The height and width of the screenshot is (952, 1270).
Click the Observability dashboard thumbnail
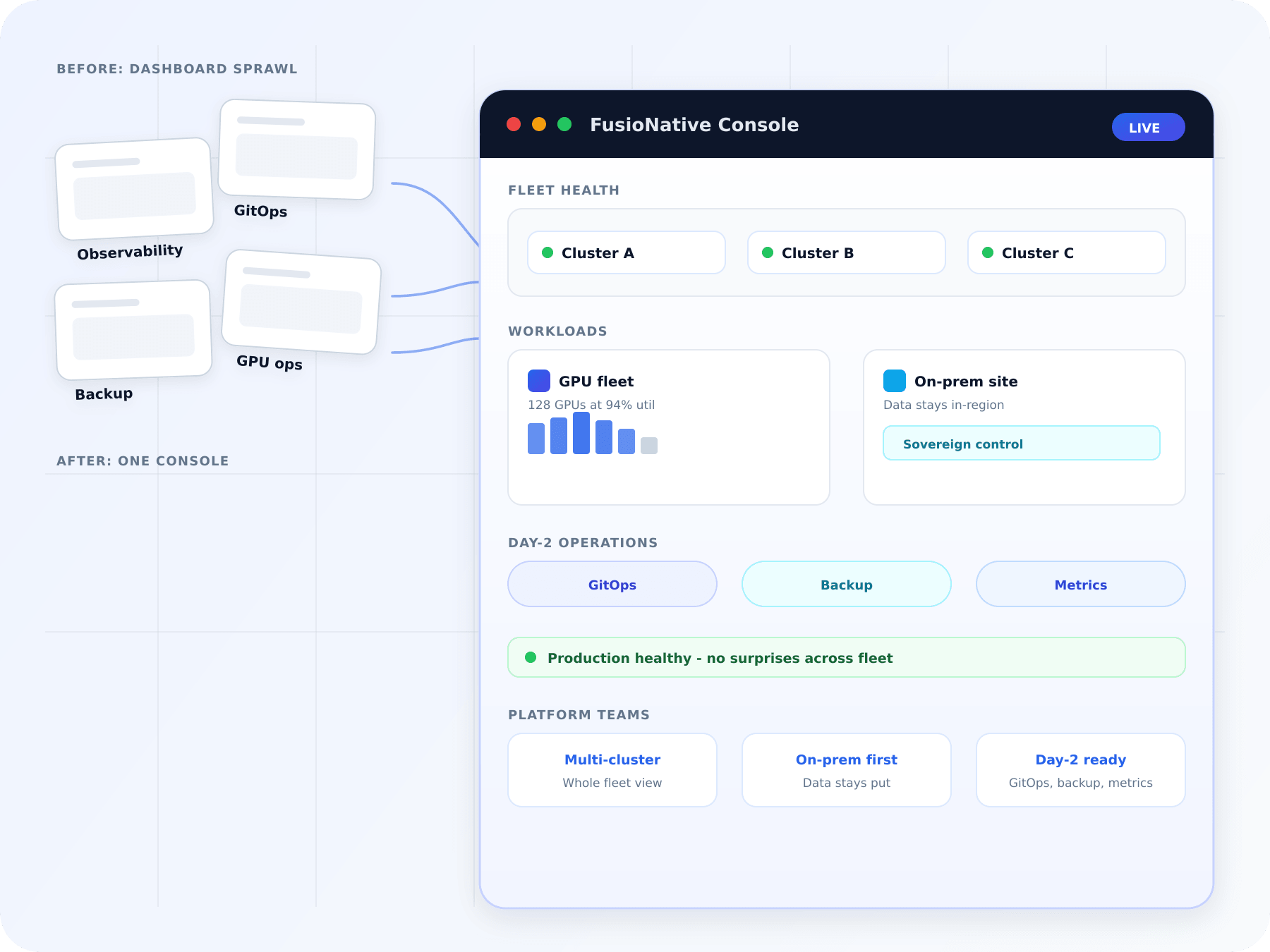(134, 189)
